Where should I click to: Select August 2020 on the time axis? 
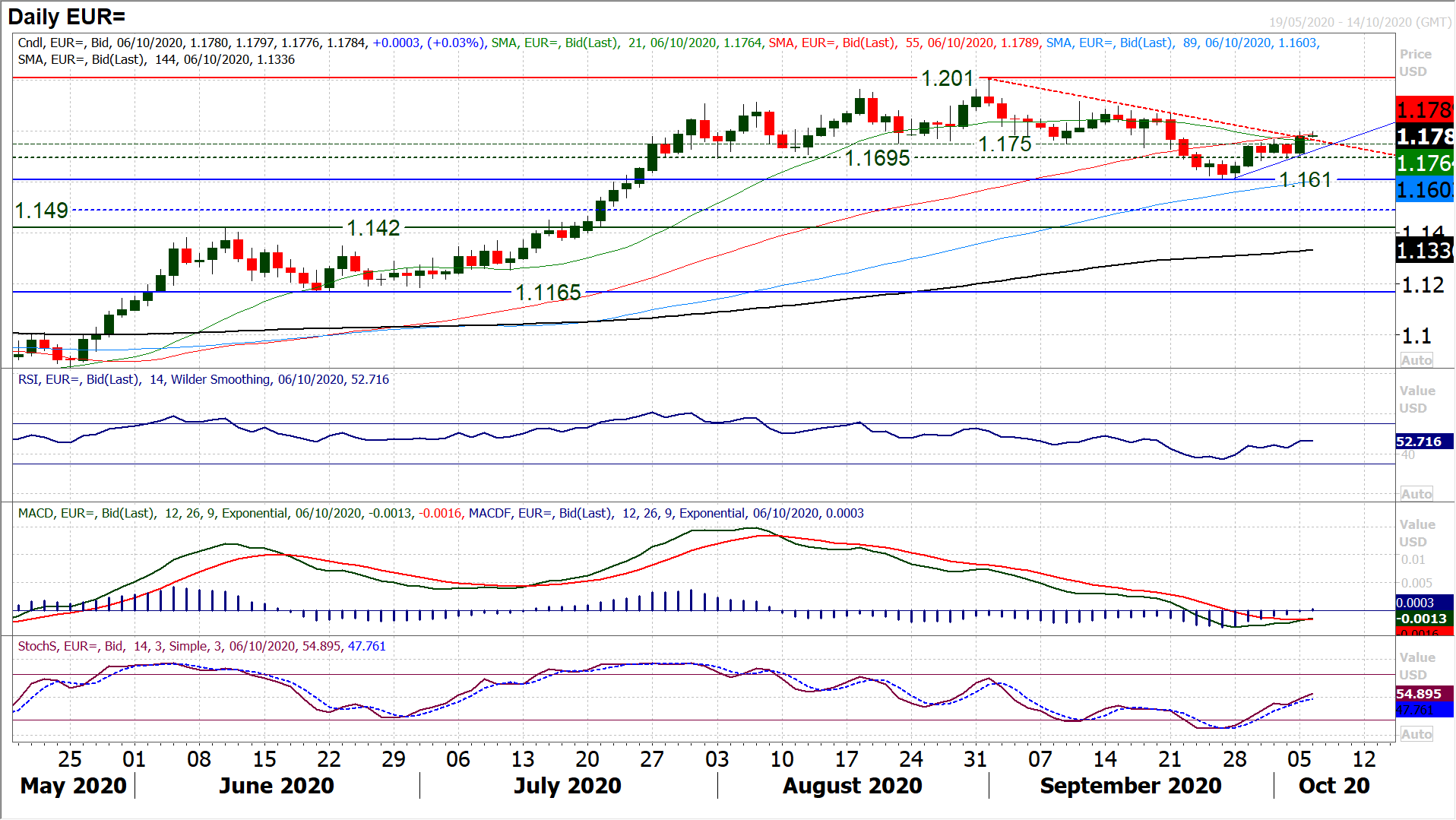(852, 785)
